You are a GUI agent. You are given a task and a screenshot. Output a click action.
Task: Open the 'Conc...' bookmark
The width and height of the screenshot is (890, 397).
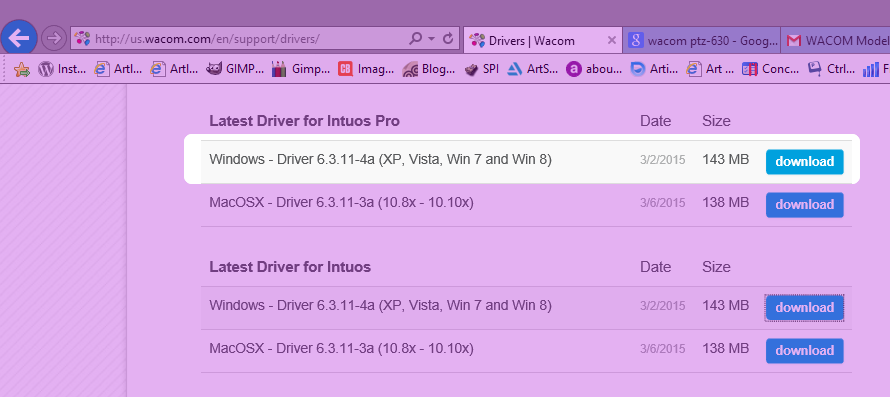point(771,69)
